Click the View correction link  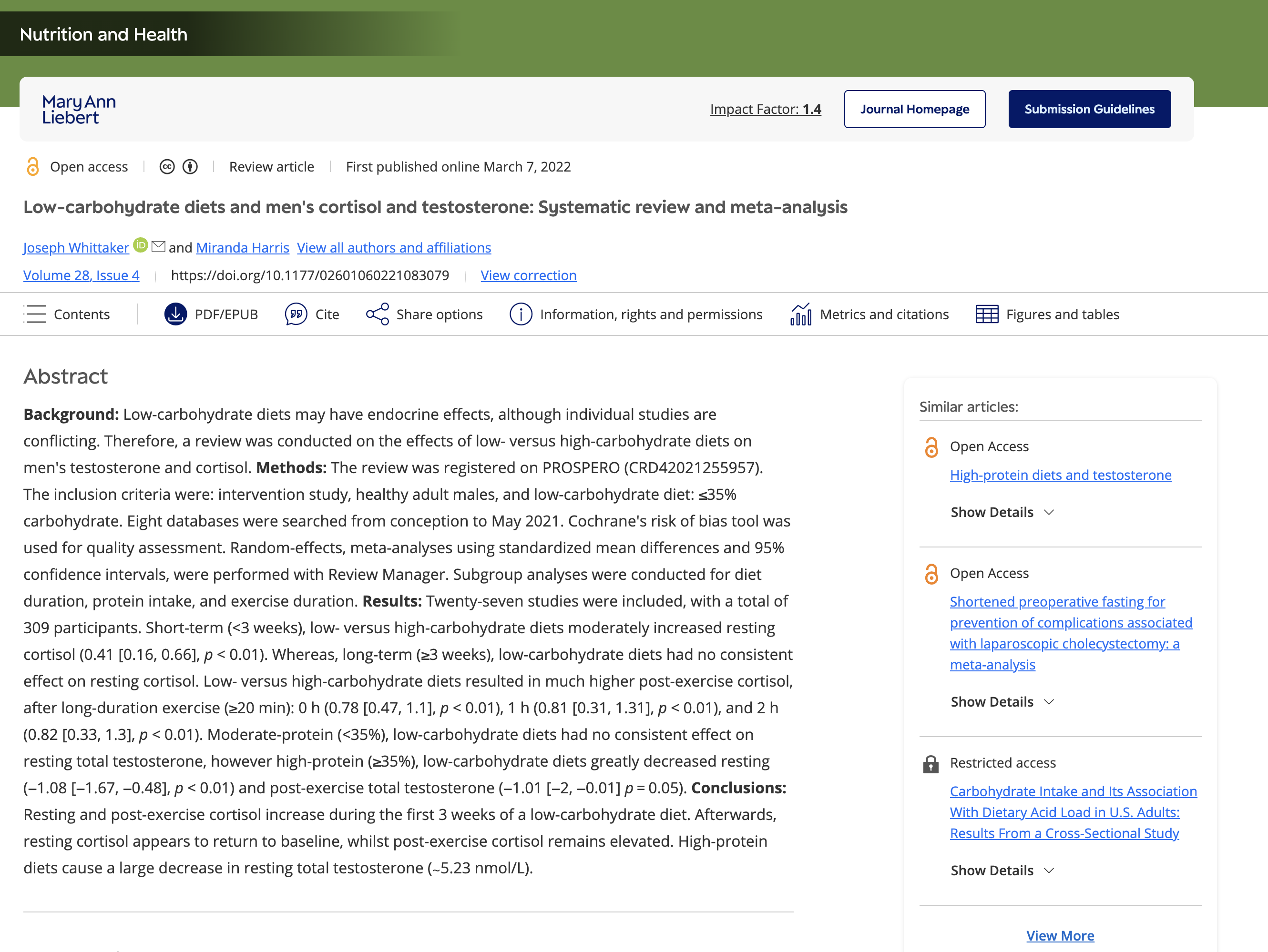click(x=528, y=275)
